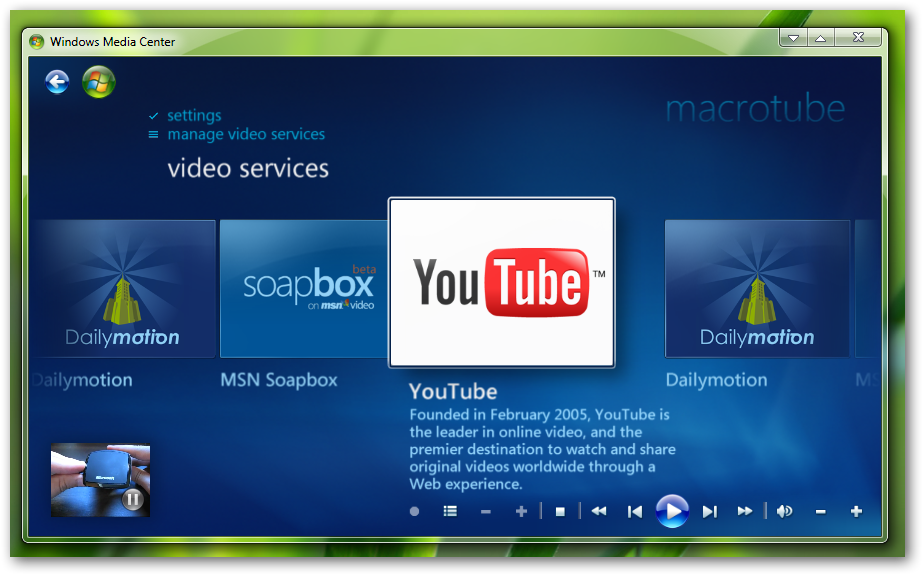This screenshot has width=923, height=575.
Task: Click the pause overlay icon on the preview
Action: 133,500
